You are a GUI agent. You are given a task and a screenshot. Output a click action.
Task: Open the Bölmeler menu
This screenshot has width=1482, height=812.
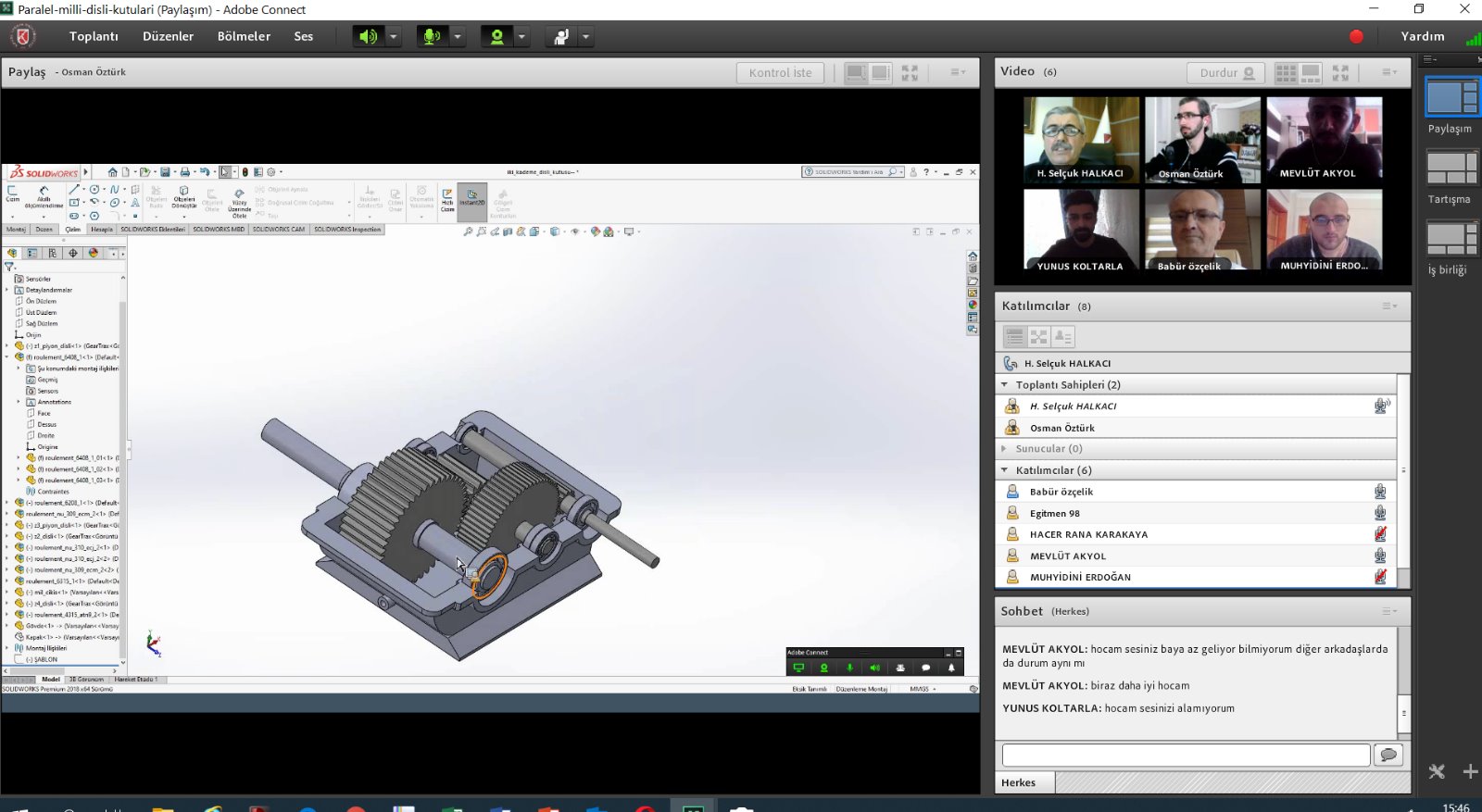tap(244, 37)
